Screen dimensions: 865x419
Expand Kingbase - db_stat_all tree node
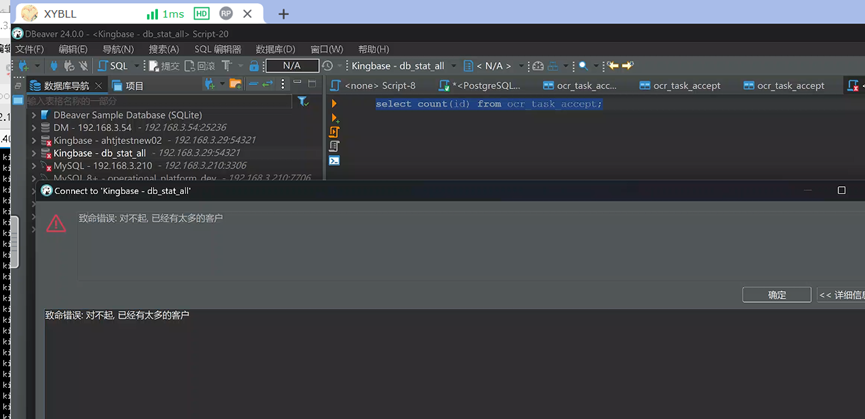coord(34,153)
